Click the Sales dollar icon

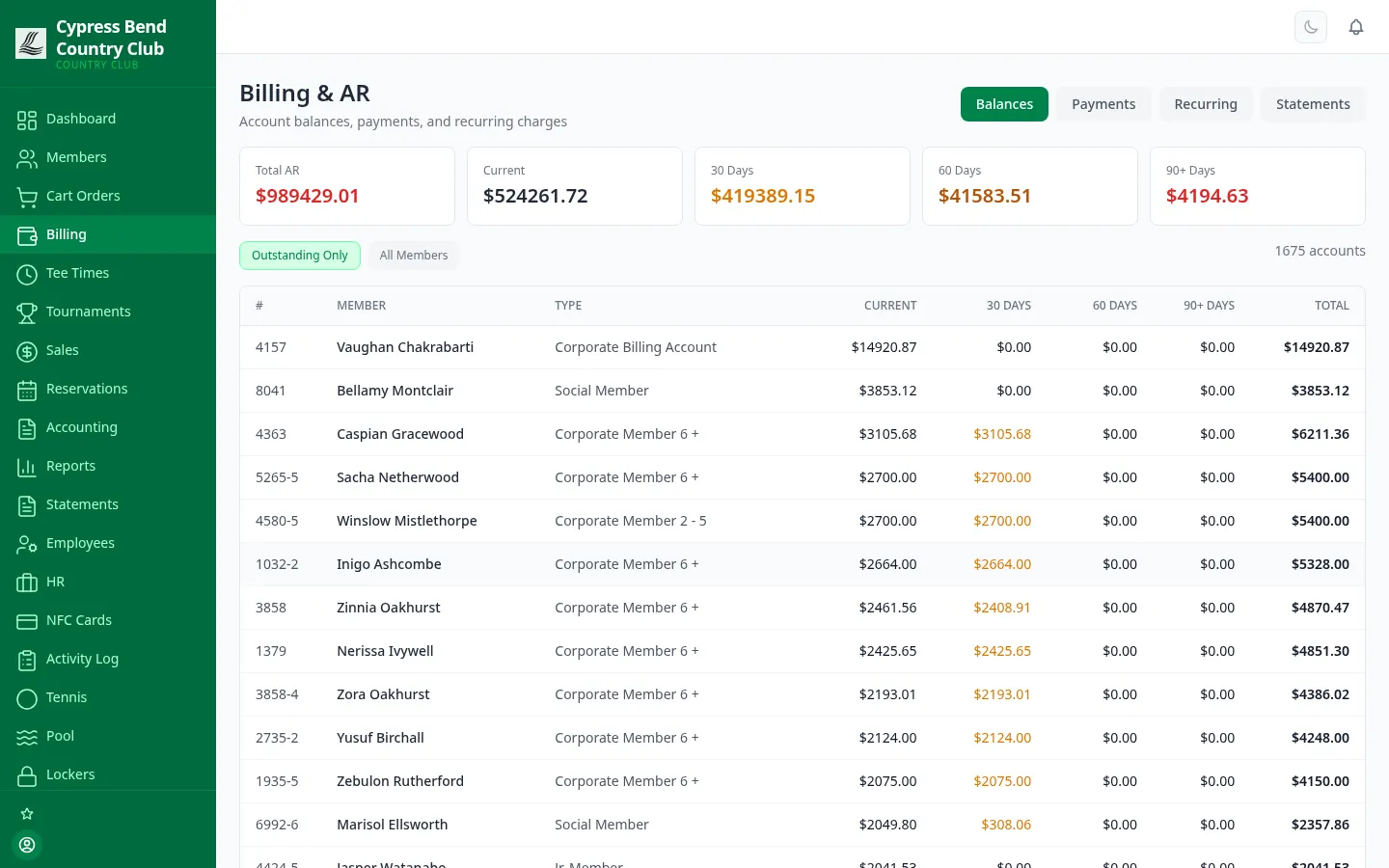27,350
